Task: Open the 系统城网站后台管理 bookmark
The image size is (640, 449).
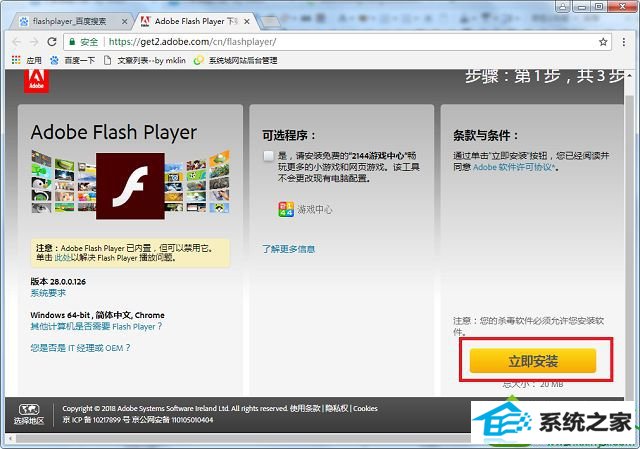Action: pyautogui.click(x=236, y=60)
